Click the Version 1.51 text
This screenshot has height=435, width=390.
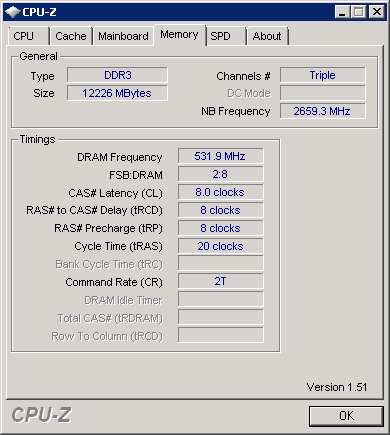click(x=337, y=387)
